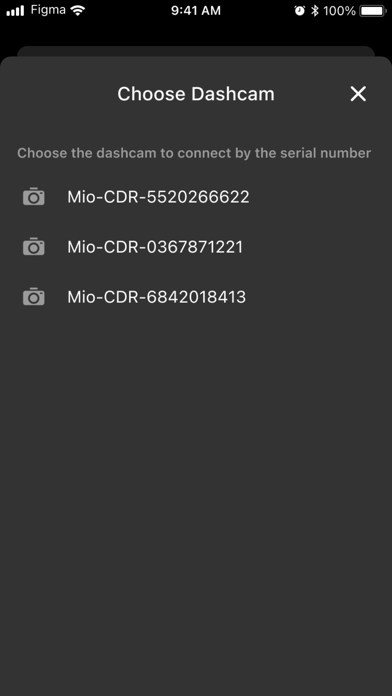Image resolution: width=392 pixels, height=696 pixels.
Task: Tap camera icon beside Mio-CDR-5520266622
Action: [34, 196]
